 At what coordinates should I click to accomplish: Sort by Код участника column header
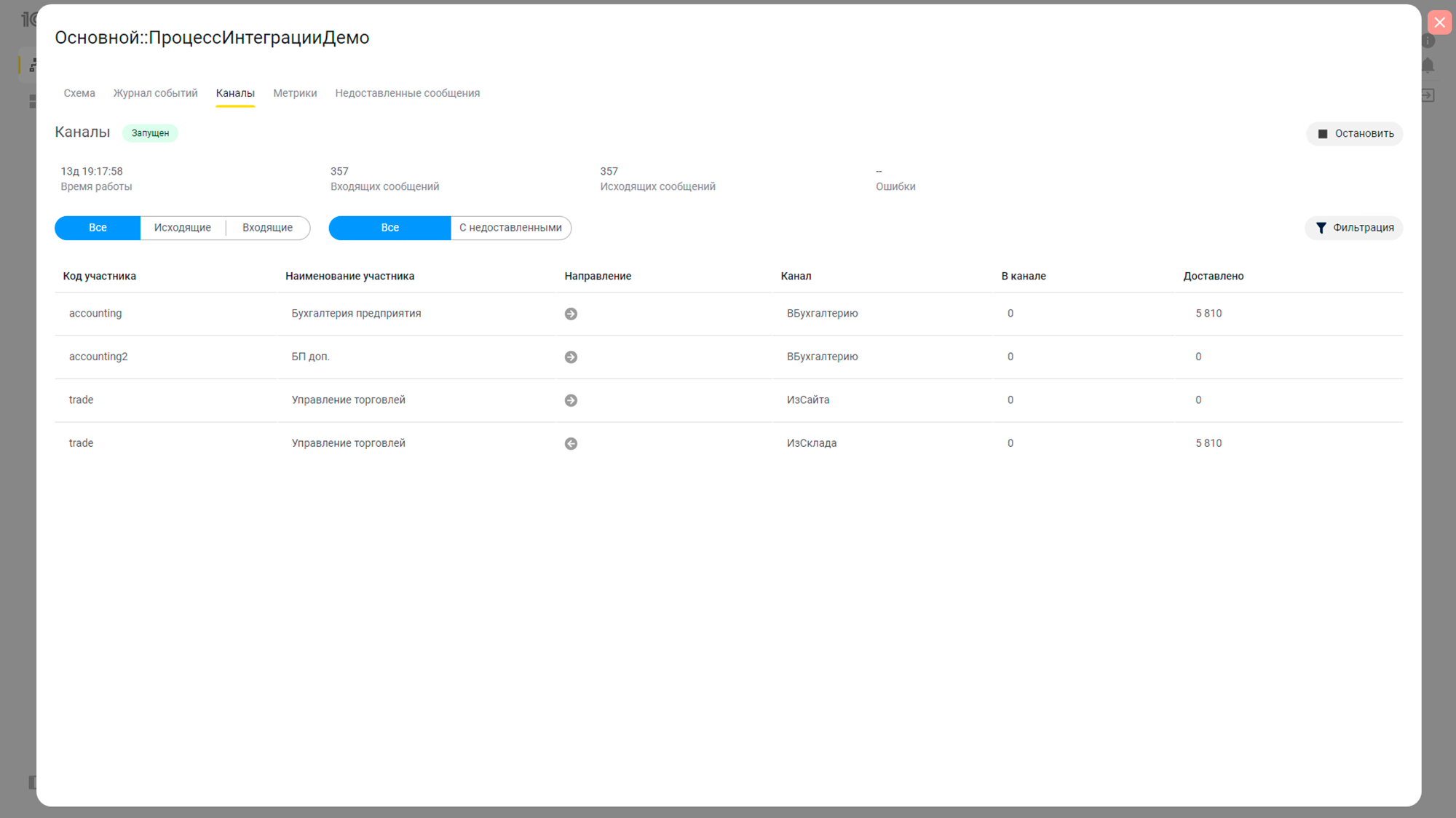tap(100, 277)
